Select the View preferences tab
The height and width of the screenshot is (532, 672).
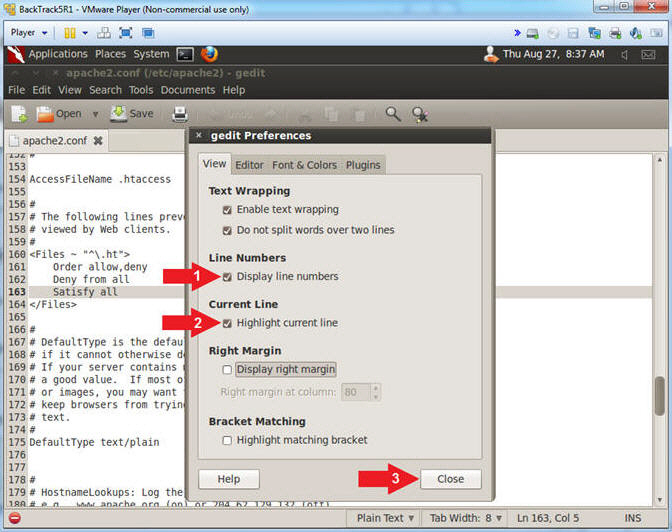click(x=214, y=164)
